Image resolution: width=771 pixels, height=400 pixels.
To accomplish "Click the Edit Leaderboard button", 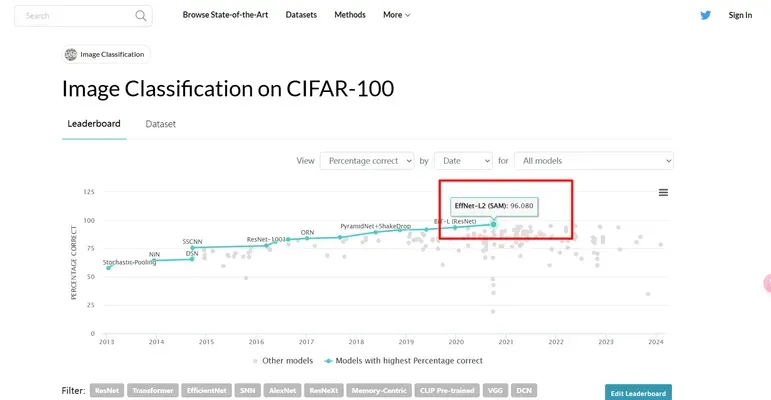I will [638, 393].
